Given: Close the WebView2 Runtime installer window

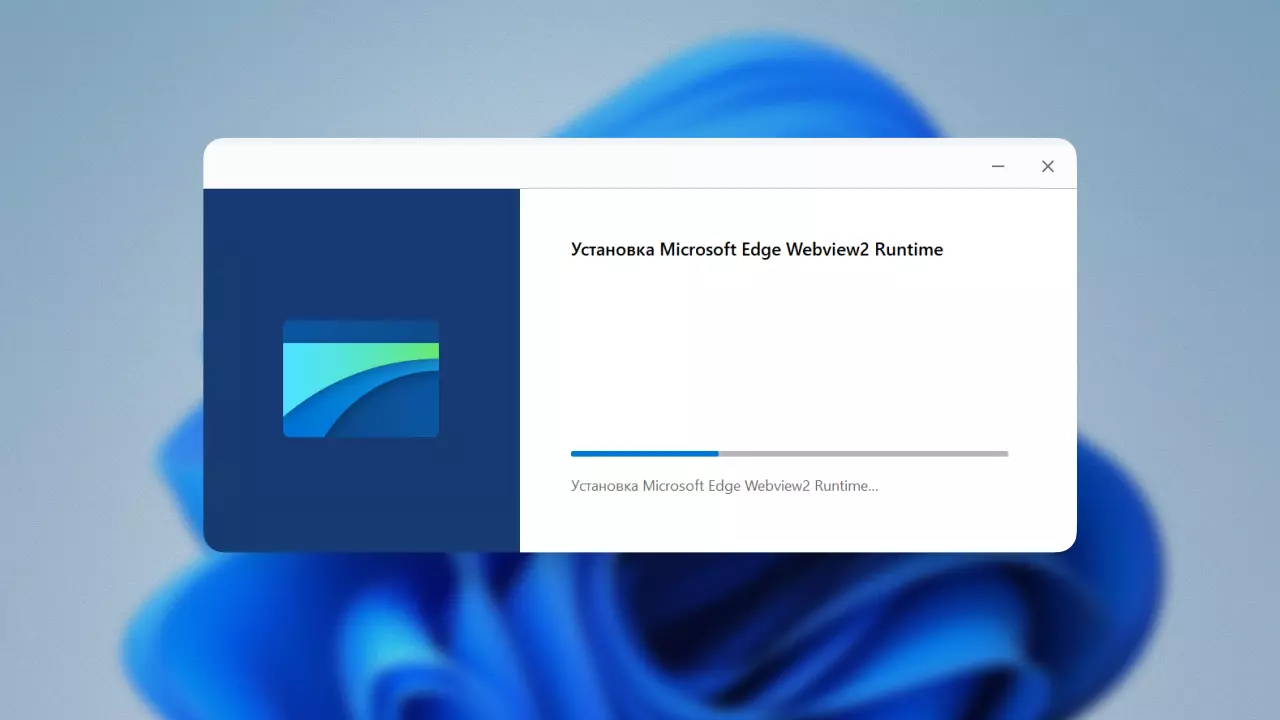Looking at the screenshot, I should click(x=1048, y=166).
